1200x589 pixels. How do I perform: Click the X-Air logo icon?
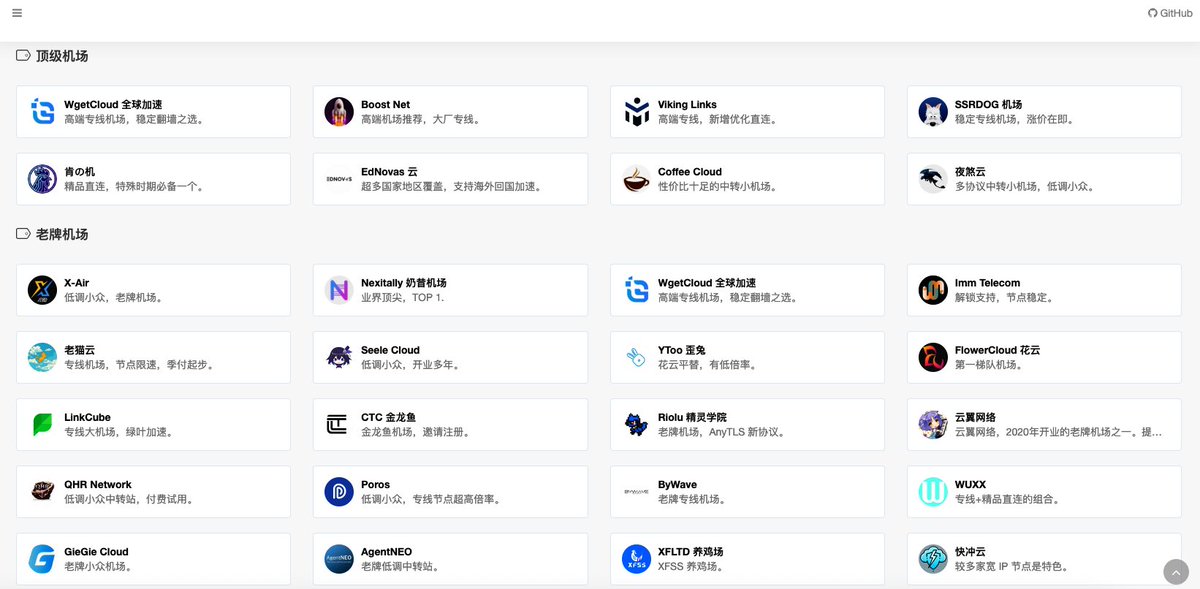coord(42,290)
